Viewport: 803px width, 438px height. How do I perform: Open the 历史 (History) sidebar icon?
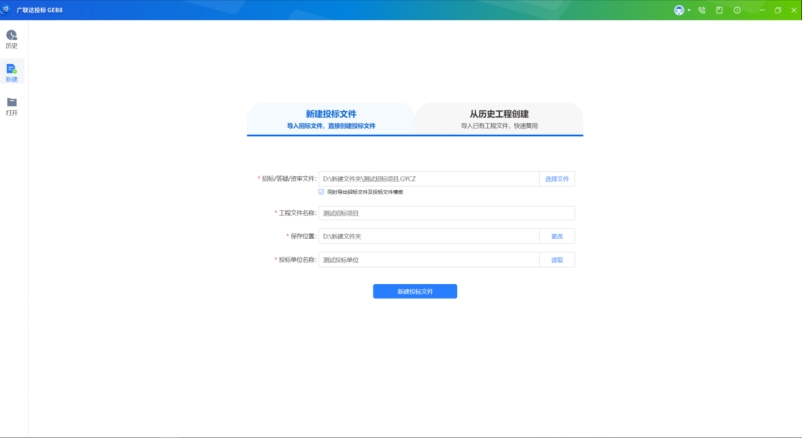[12, 38]
